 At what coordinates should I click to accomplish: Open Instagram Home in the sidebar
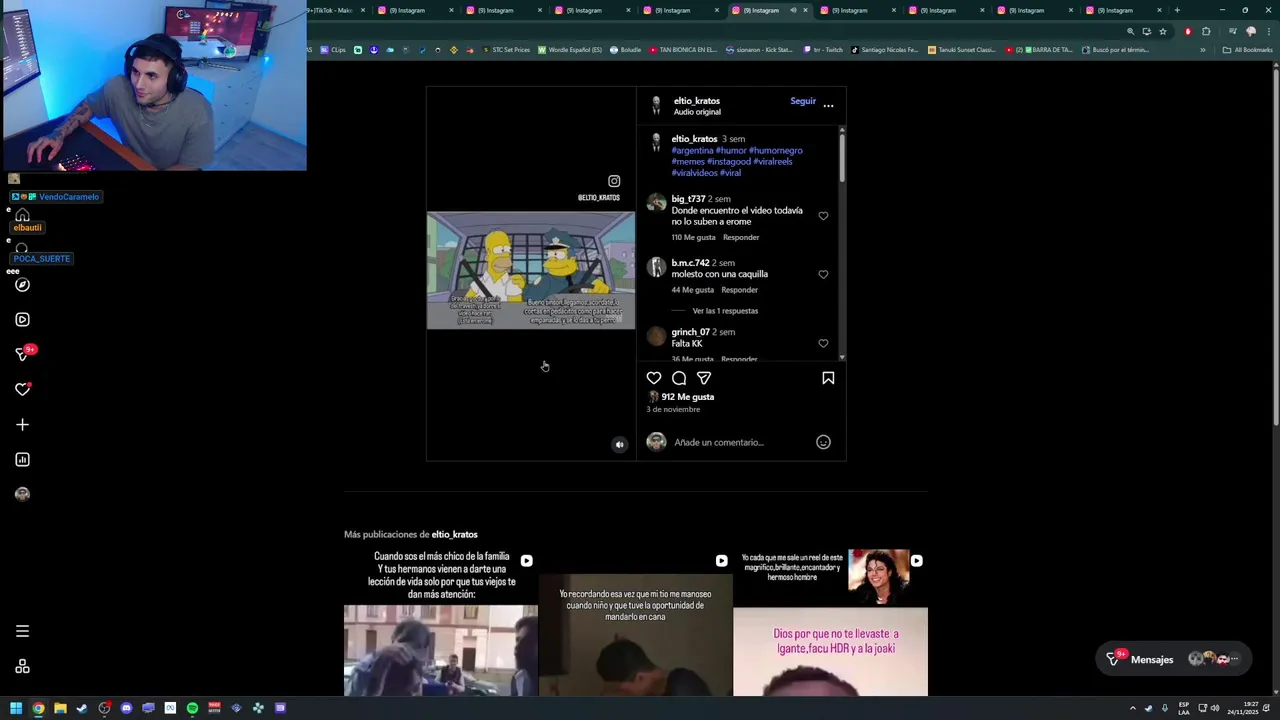pyautogui.click(x=22, y=215)
